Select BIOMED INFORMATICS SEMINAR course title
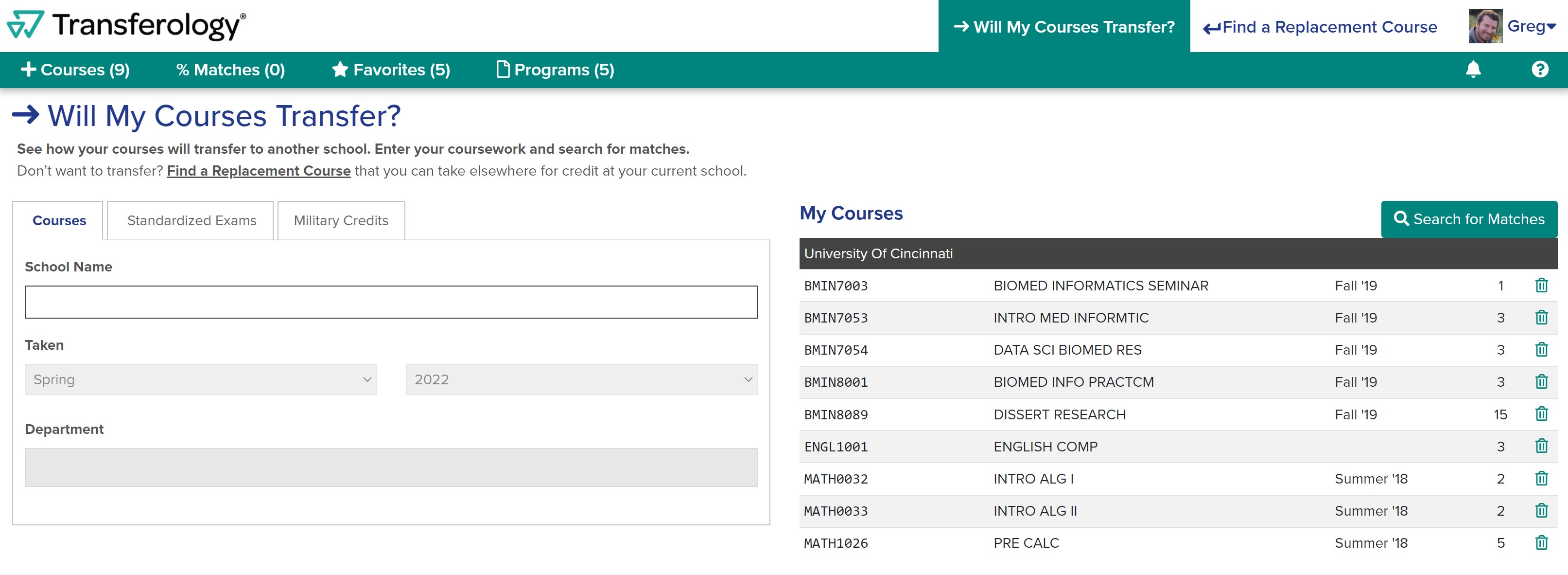The width and height of the screenshot is (1568, 575). pyautogui.click(x=1100, y=286)
